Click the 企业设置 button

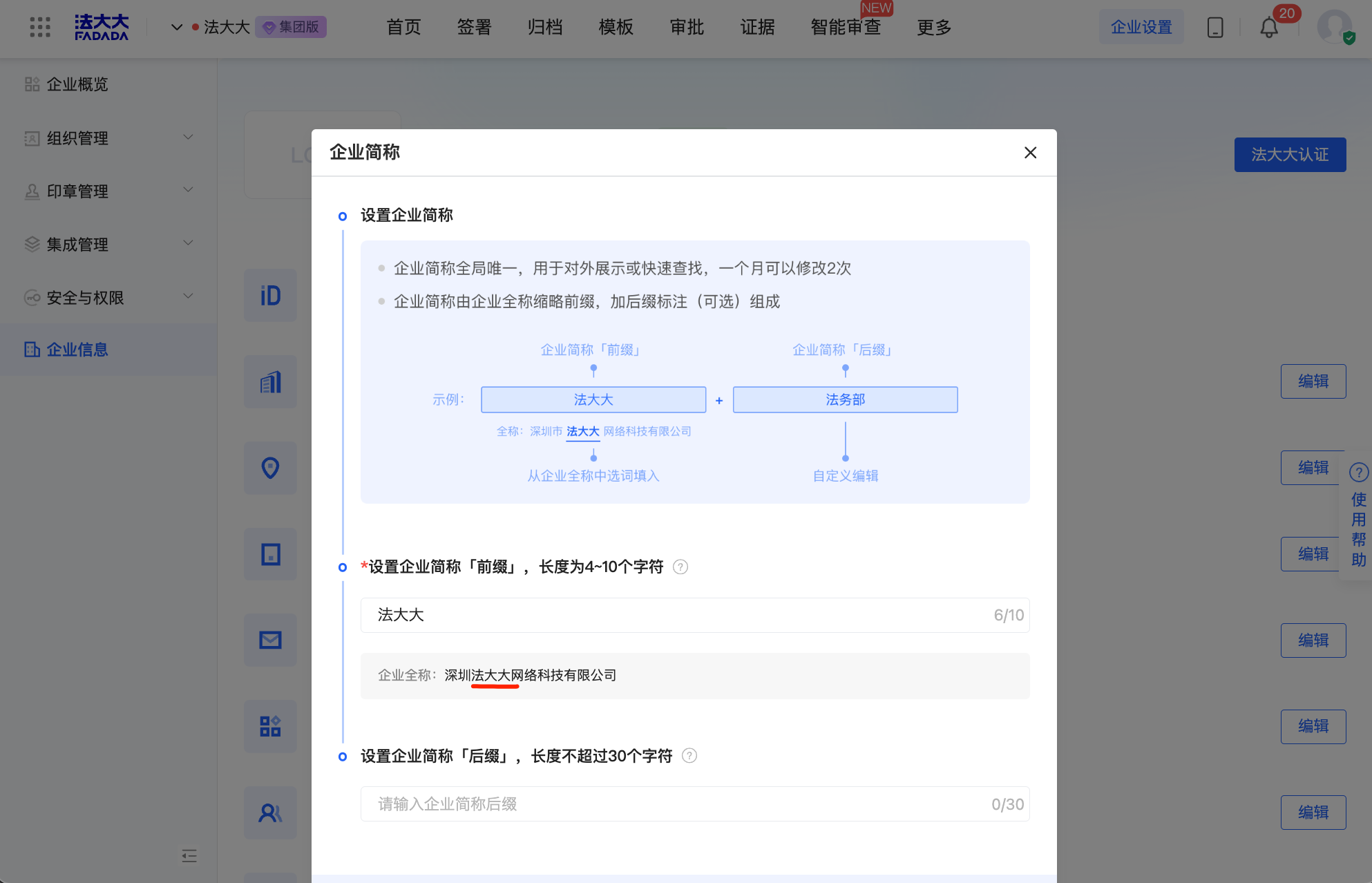(1141, 27)
